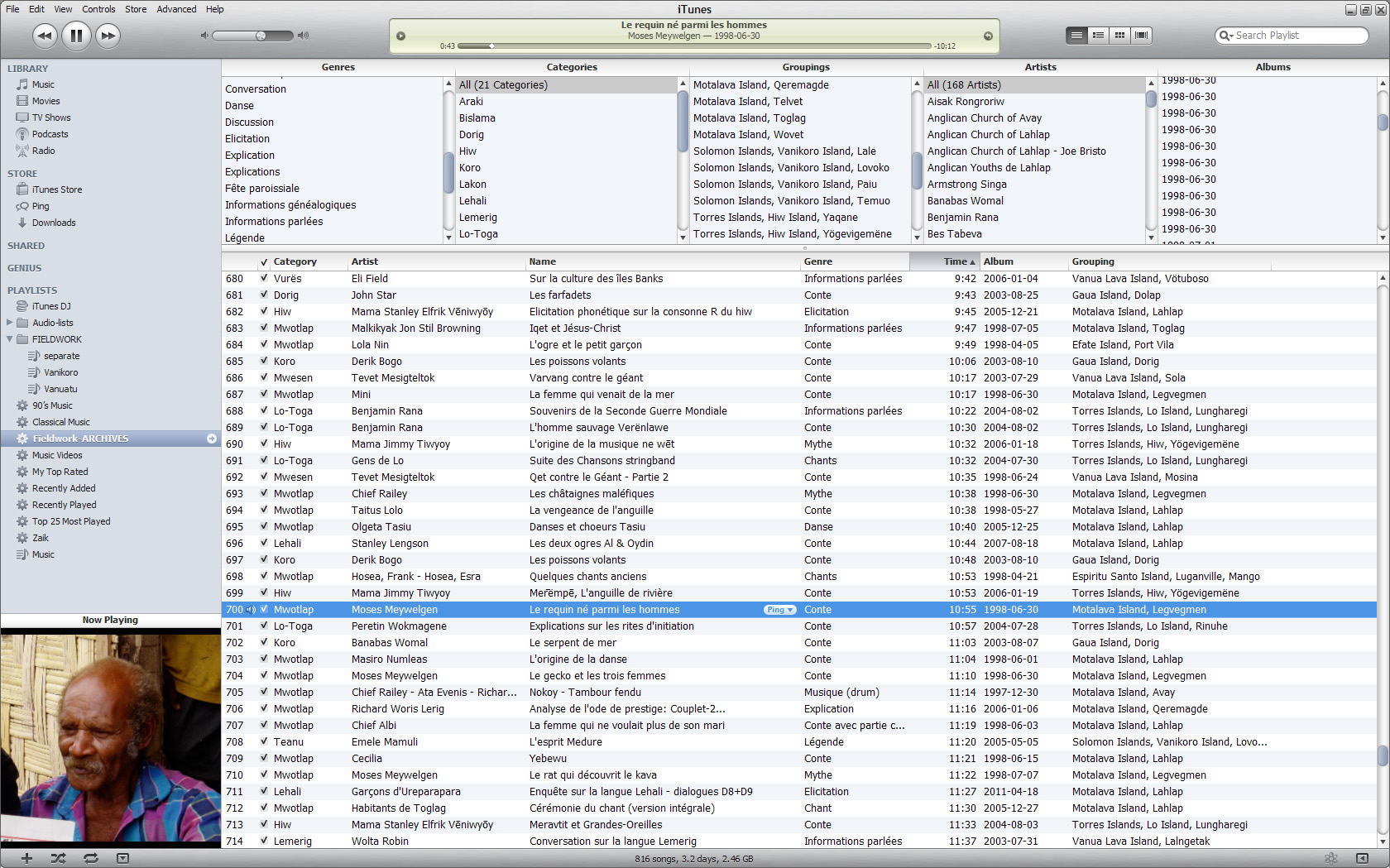Open iTunes Store in sidebar
This screenshot has width=1390, height=868.
pyautogui.click(x=56, y=189)
